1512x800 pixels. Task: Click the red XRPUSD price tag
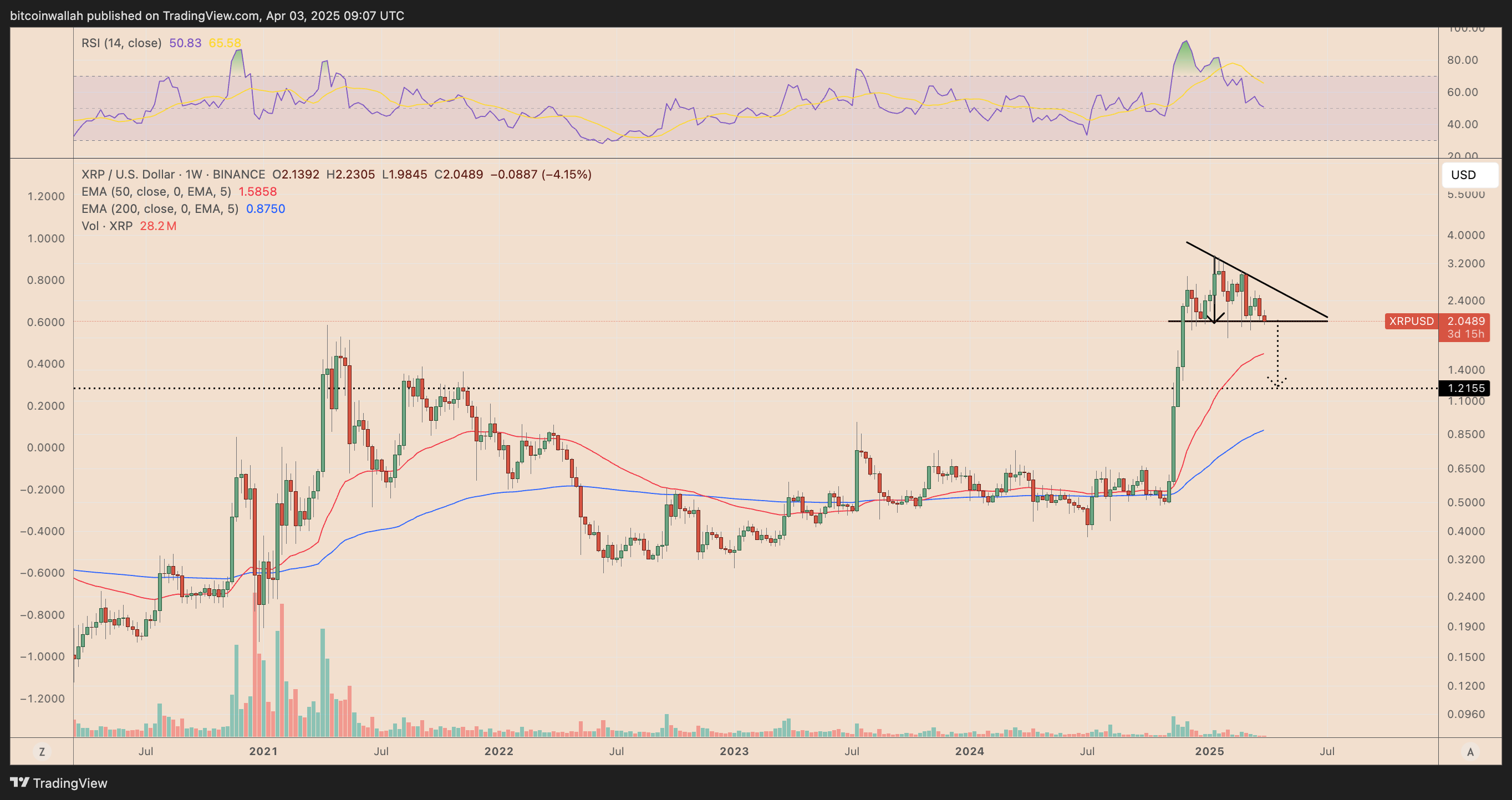tap(1411, 321)
